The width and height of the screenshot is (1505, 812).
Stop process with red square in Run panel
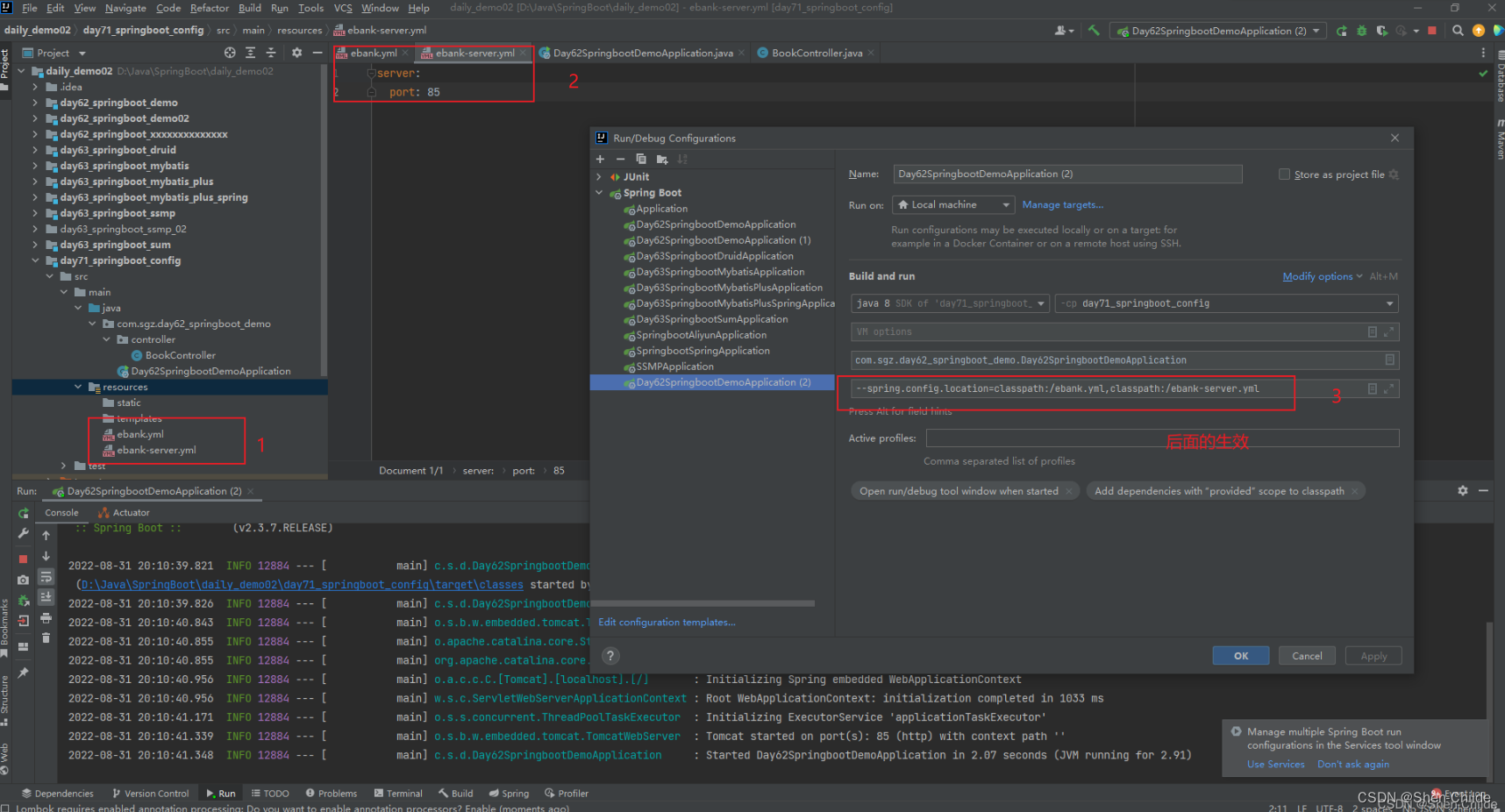pos(24,559)
